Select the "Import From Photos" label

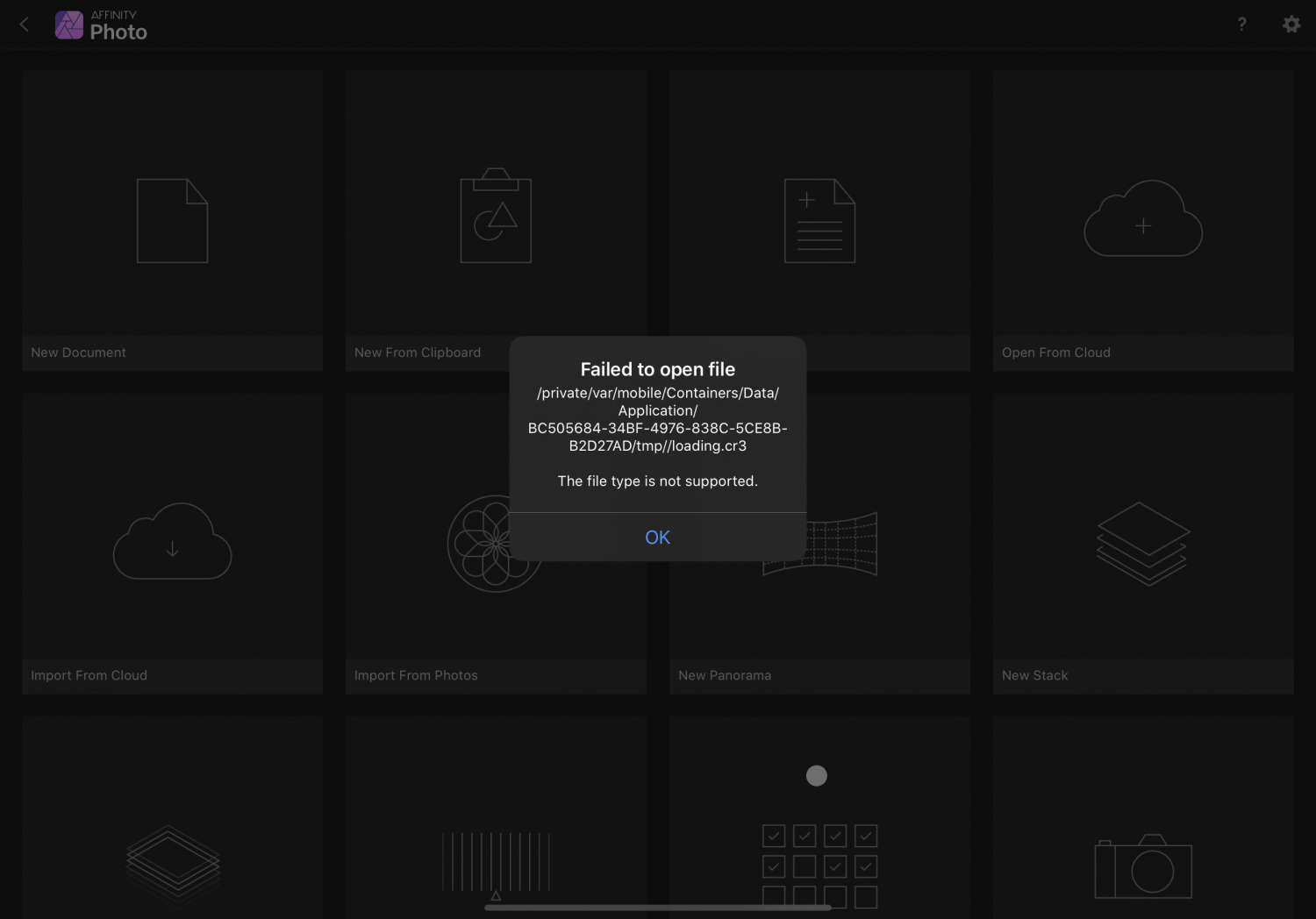416,675
